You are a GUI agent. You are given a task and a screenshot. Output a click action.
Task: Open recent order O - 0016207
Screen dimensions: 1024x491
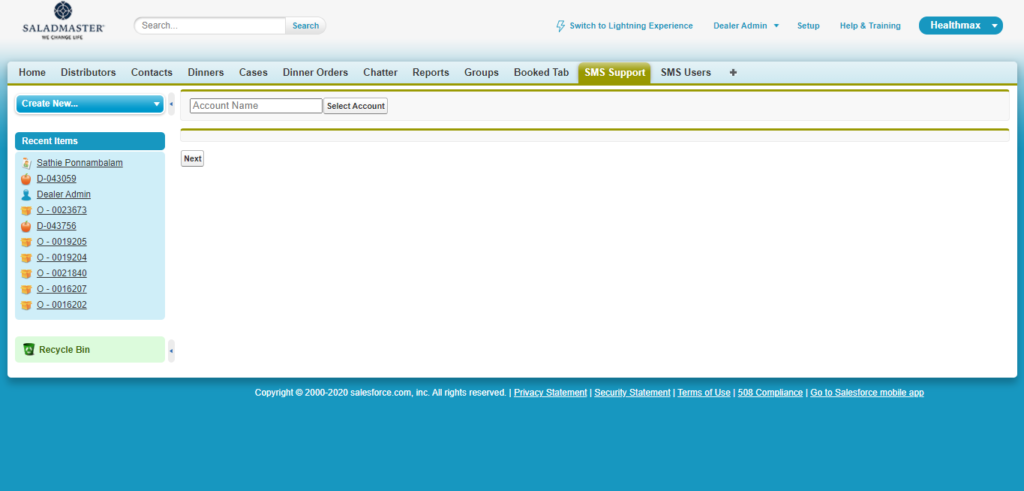61,289
